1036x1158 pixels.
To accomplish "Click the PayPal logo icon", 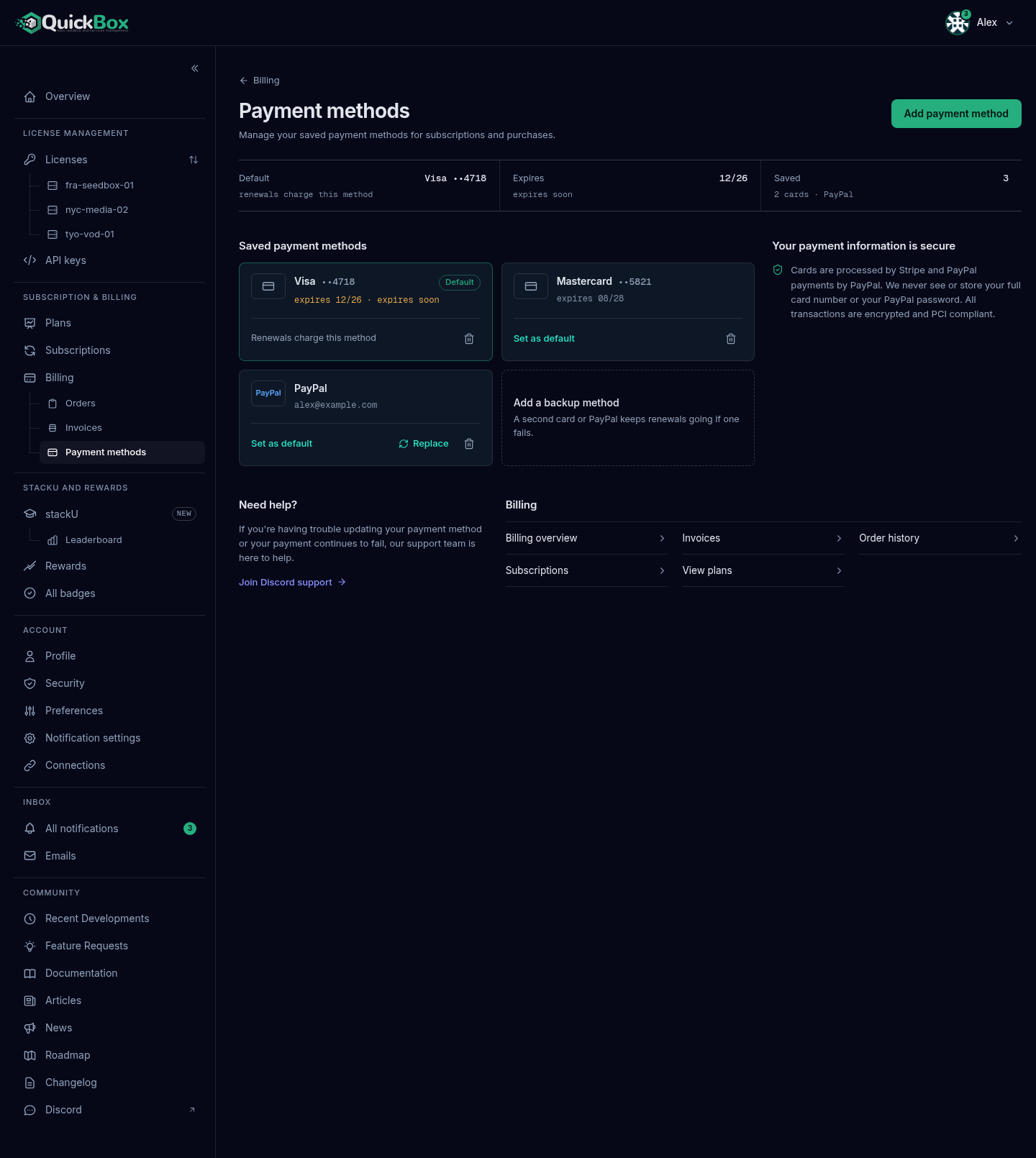I will 268,393.
